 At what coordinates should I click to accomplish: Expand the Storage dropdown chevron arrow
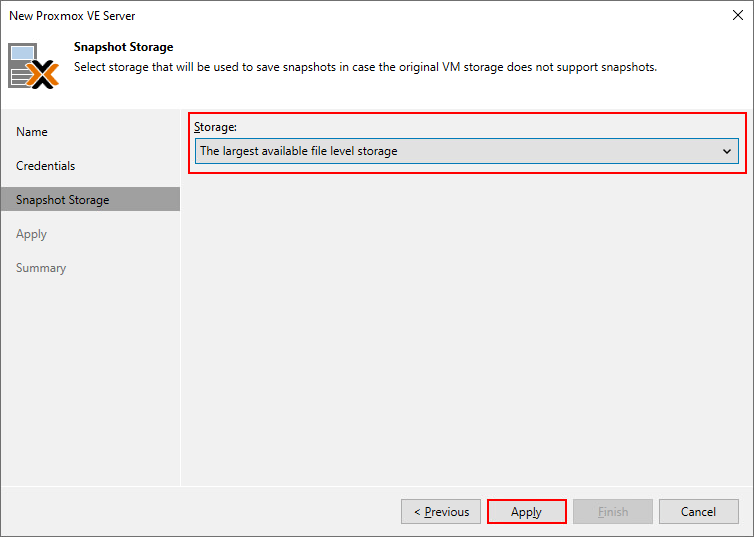coord(727,151)
